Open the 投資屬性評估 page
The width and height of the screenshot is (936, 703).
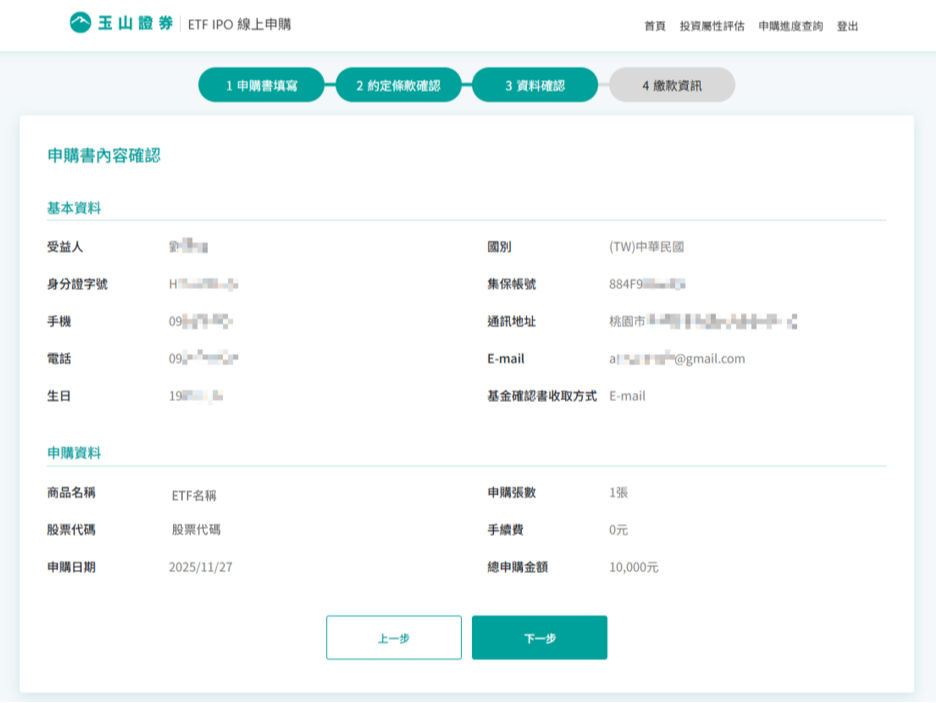[x=711, y=27]
